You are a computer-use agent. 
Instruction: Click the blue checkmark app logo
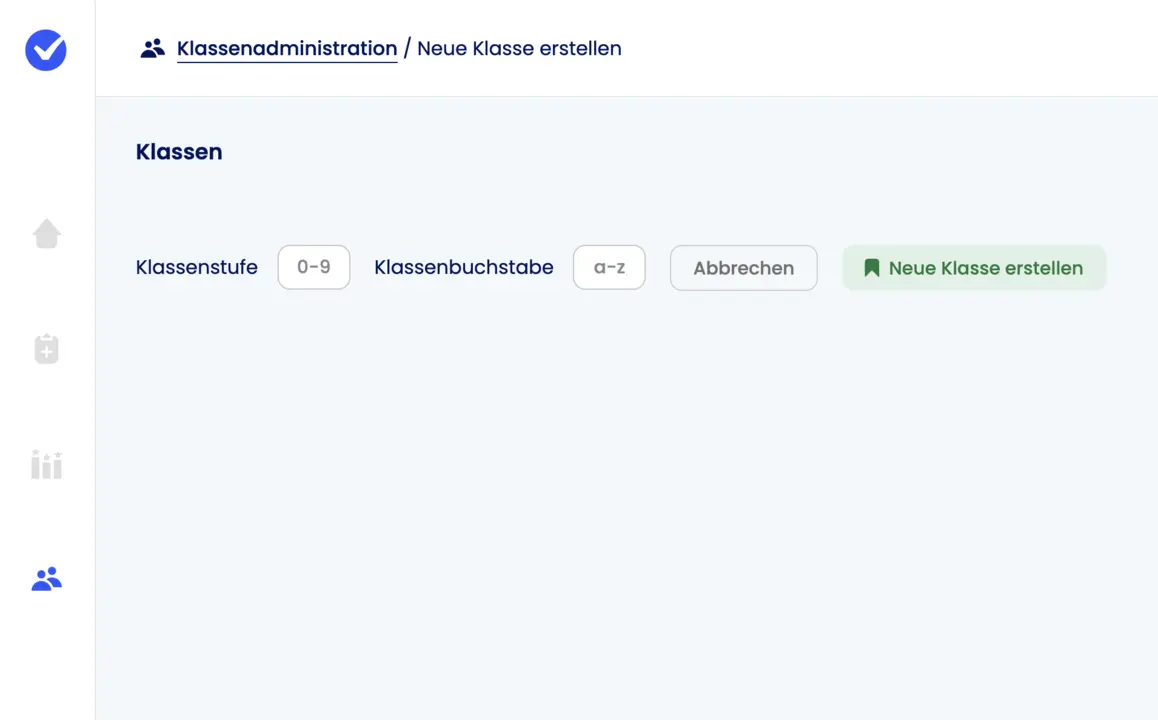[46, 50]
